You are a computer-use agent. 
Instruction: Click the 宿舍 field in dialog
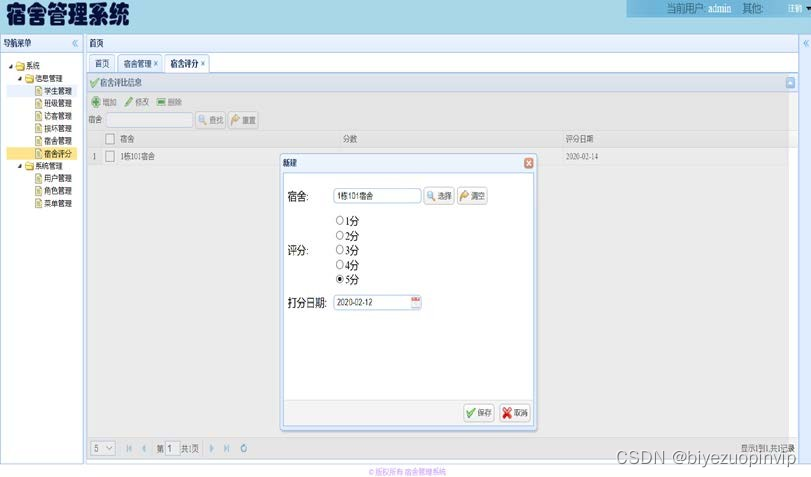click(x=377, y=196)
